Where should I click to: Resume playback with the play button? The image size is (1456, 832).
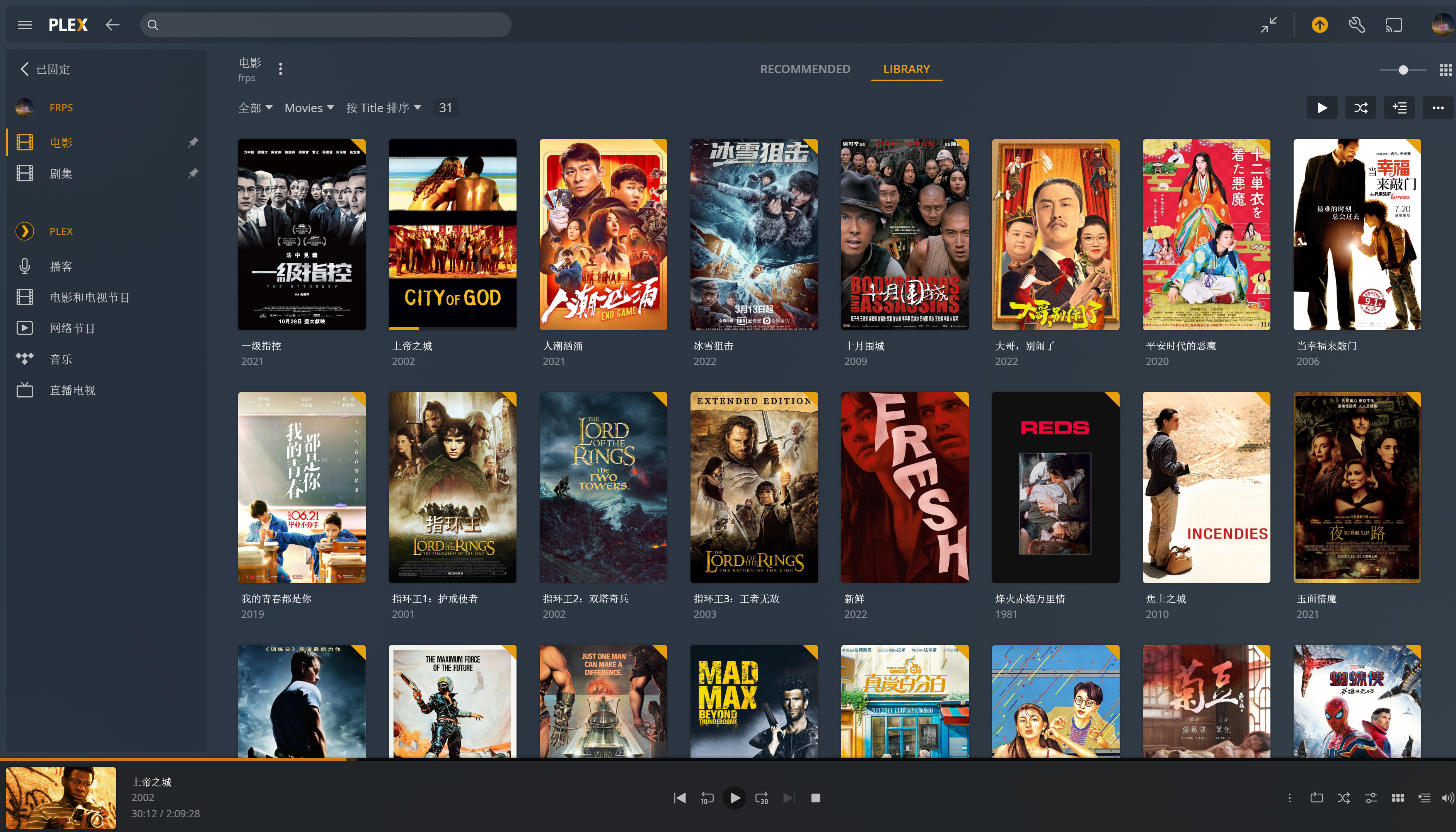[735, 798]
